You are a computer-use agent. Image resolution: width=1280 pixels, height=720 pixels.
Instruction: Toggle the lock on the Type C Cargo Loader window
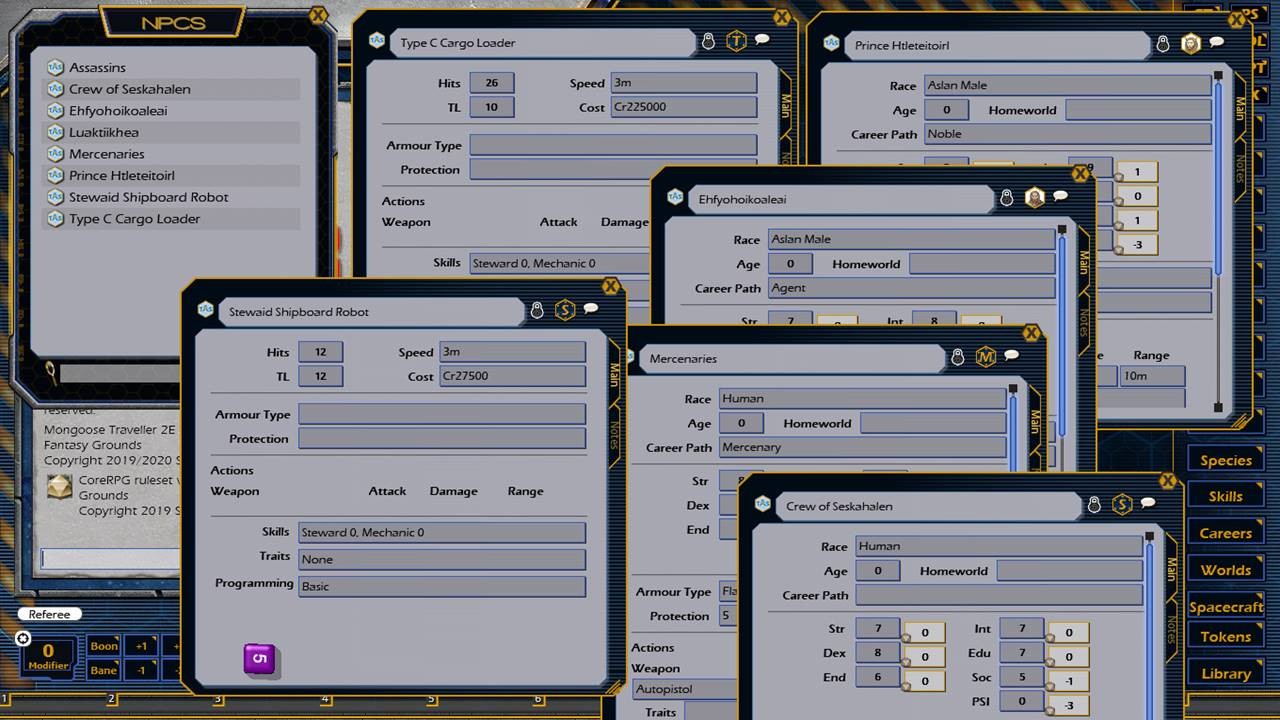(707, 42)
